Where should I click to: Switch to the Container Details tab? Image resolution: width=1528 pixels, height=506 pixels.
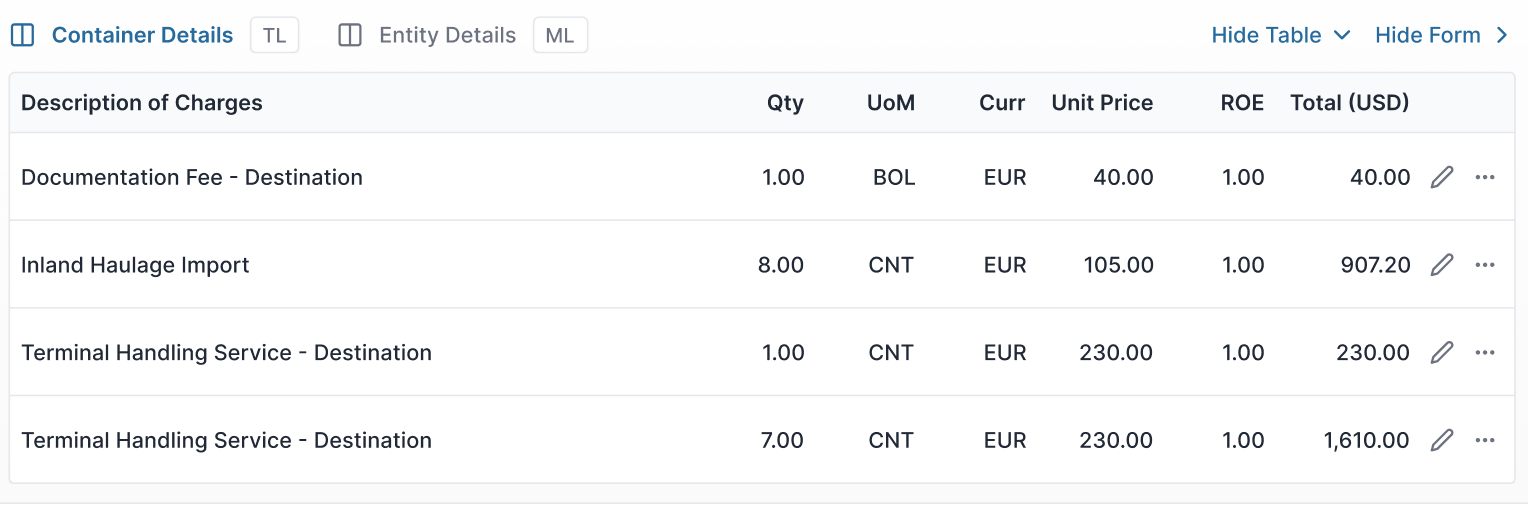142,36
